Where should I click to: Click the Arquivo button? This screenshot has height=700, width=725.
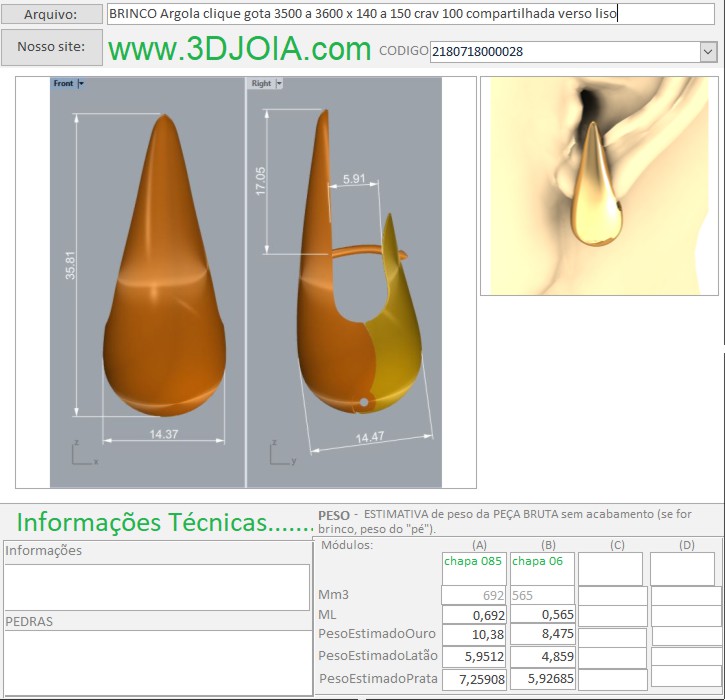point(52,14)
